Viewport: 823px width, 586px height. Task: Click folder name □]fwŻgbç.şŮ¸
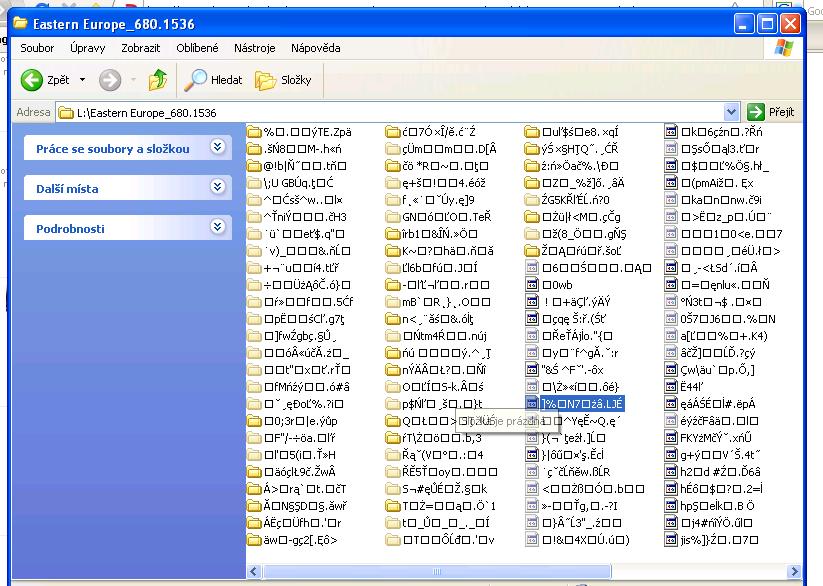point(301,336)
